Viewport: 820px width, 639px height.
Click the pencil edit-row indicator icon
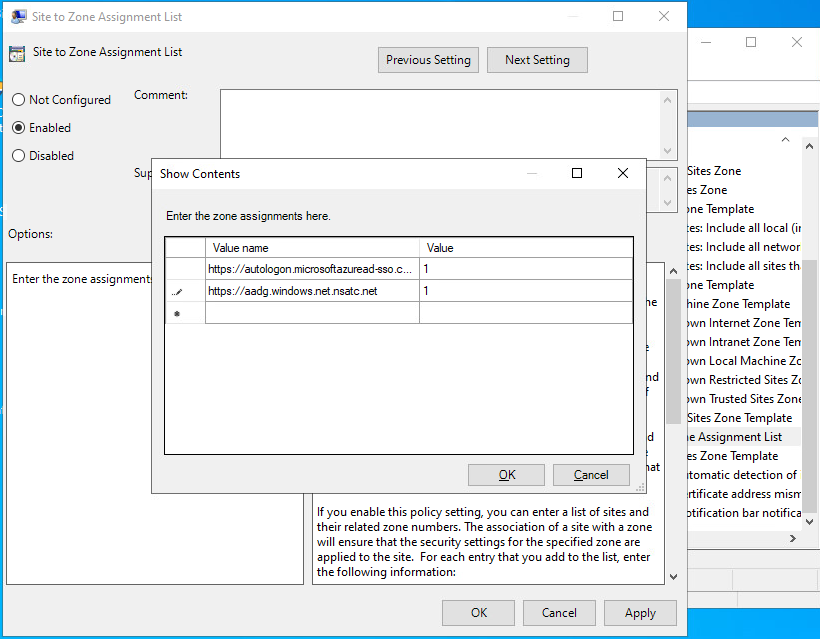178,292
